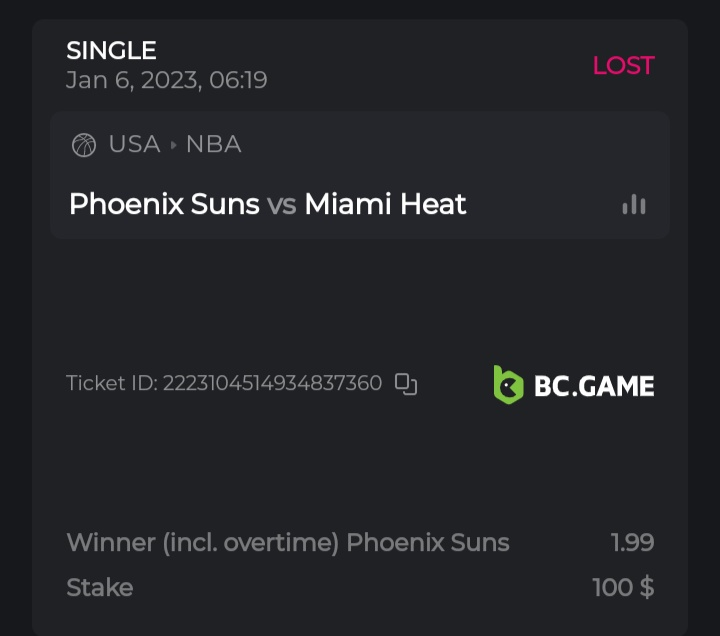The image size is (720, 636).
Task: Click the Winner (incl. overtime) market text
Action: click(x=205, y=543)
